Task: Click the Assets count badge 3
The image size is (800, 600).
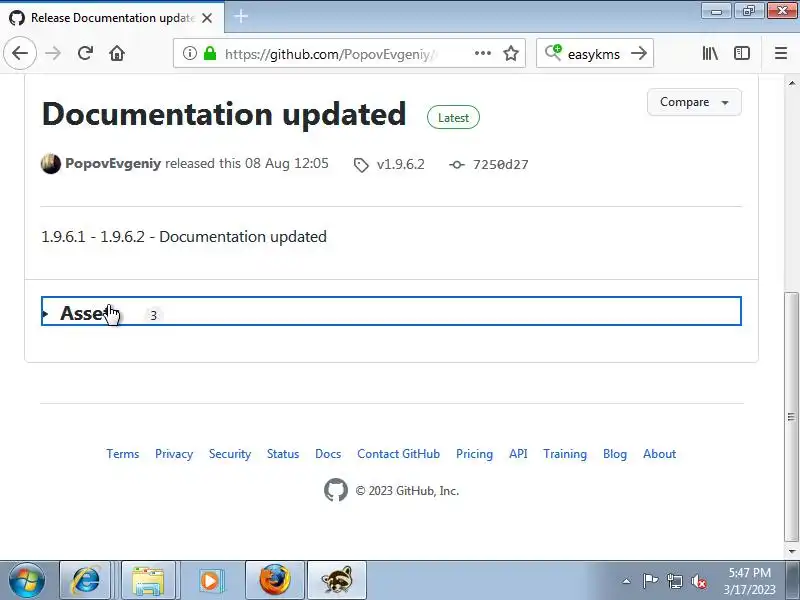Action: 153,315
